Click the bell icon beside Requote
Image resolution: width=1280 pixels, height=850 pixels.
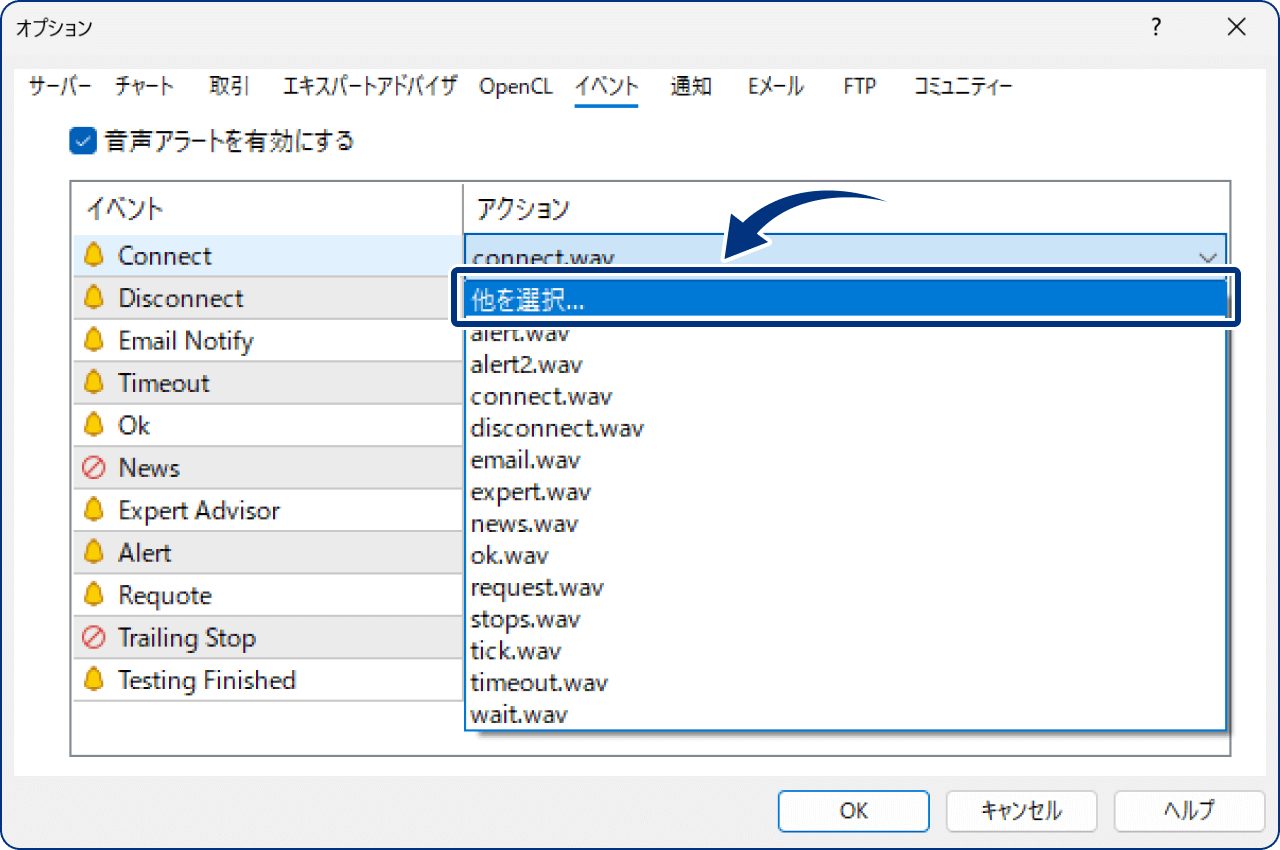click(x=93, y=595)
